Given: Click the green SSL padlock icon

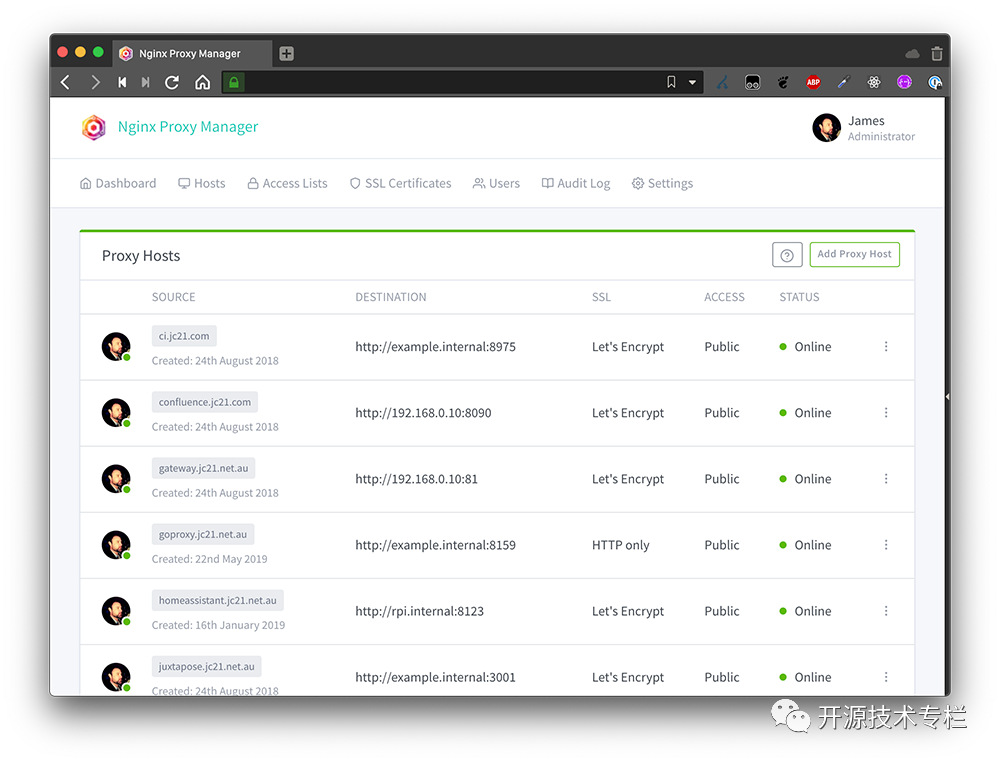Looking at the screenshot, I should tap(234, 82).
